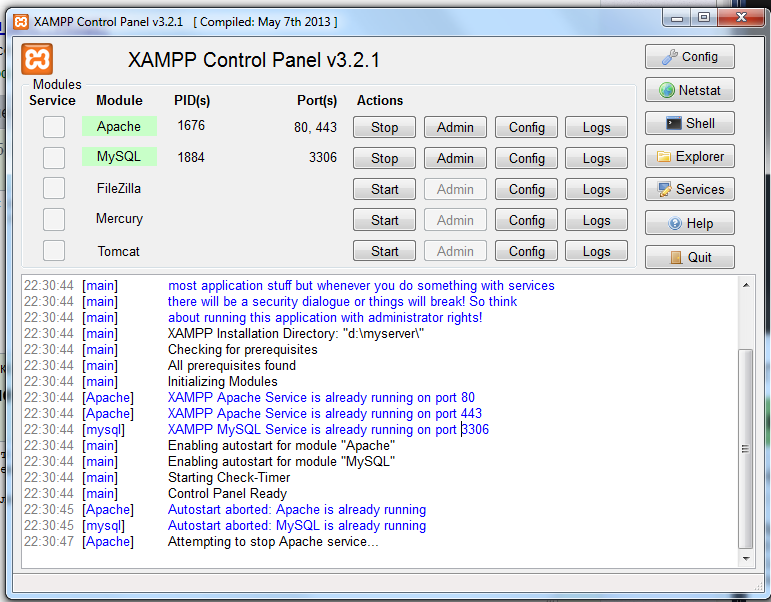
Task: Open Explorer with the folder icon
Action: (689, 156)
